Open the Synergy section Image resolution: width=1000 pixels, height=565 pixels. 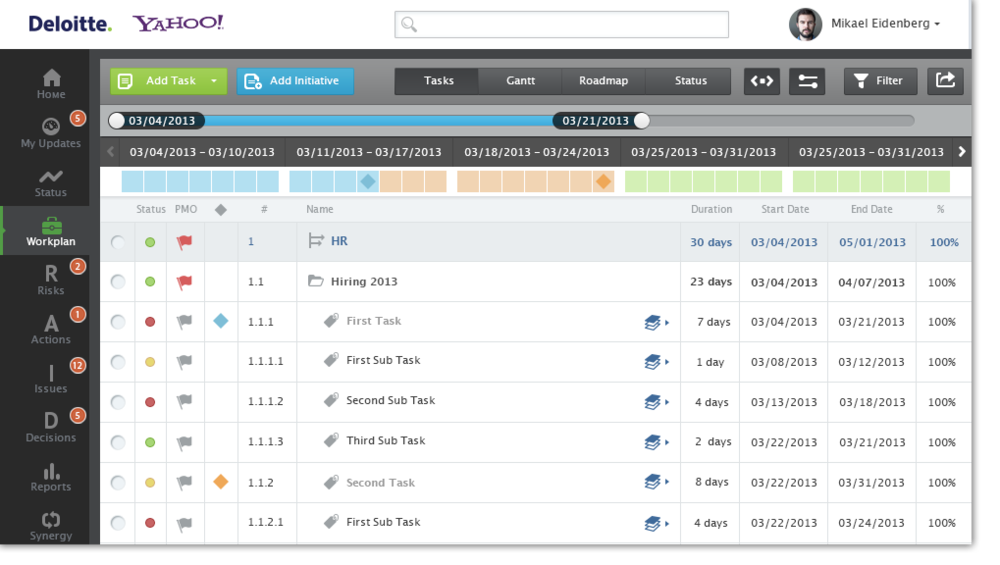50,527
